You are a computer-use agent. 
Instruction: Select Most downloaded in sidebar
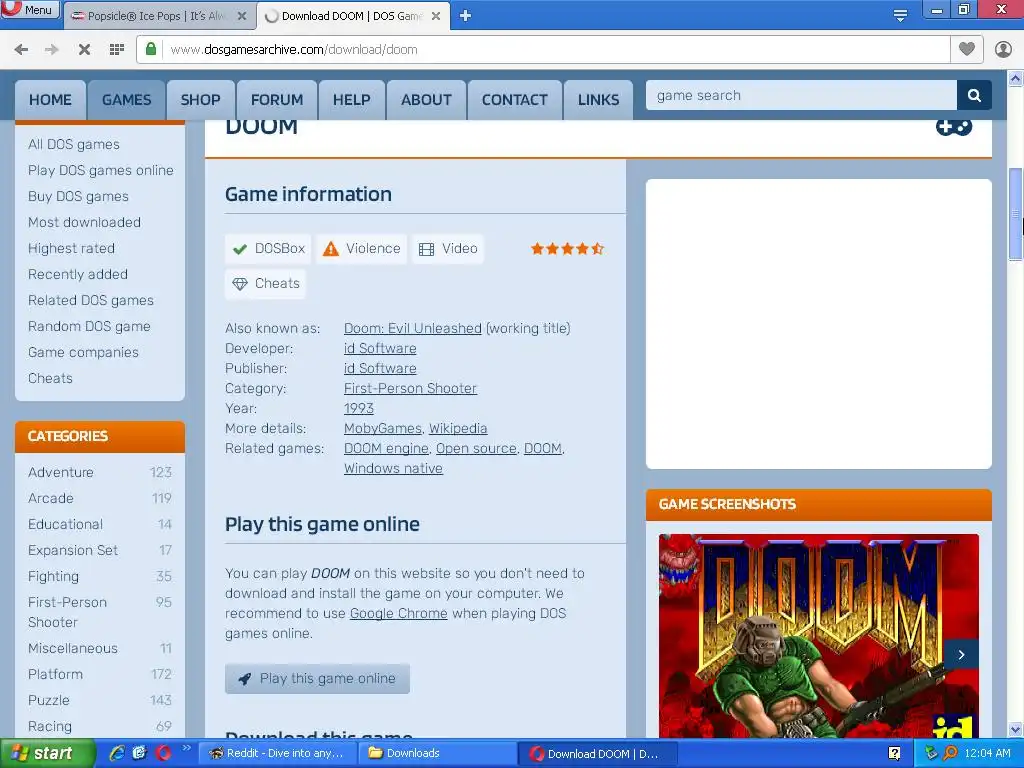(x=84, y=223)
